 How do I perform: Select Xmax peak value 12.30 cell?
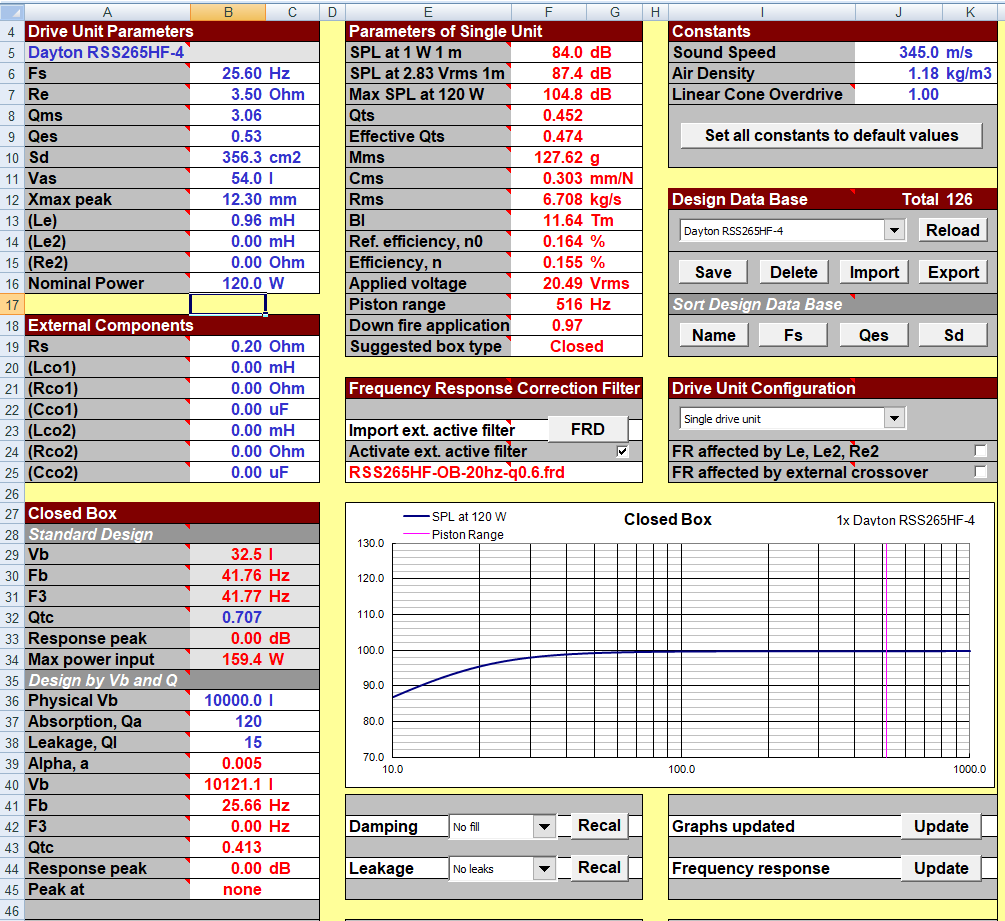(228, 199)
